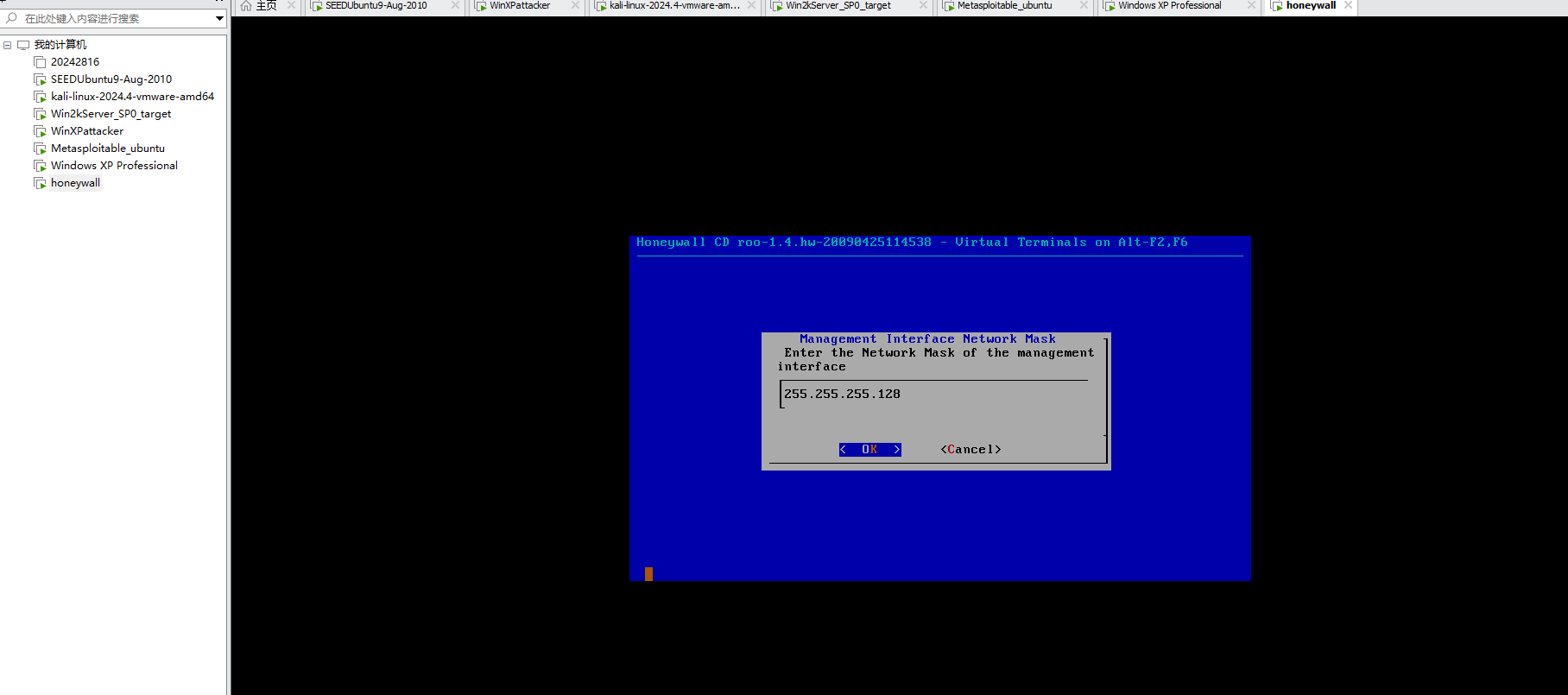Select Win2kServer_SP0_target in the library

tap(111, 114)
